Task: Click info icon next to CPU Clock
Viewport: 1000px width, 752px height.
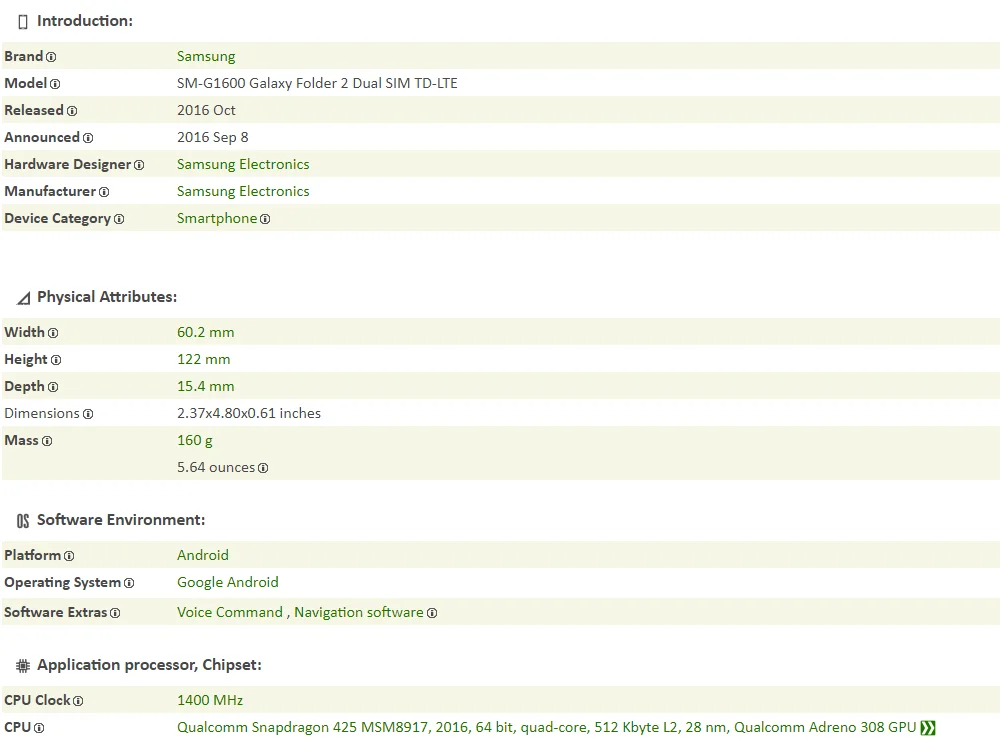Action: (78, 701)
